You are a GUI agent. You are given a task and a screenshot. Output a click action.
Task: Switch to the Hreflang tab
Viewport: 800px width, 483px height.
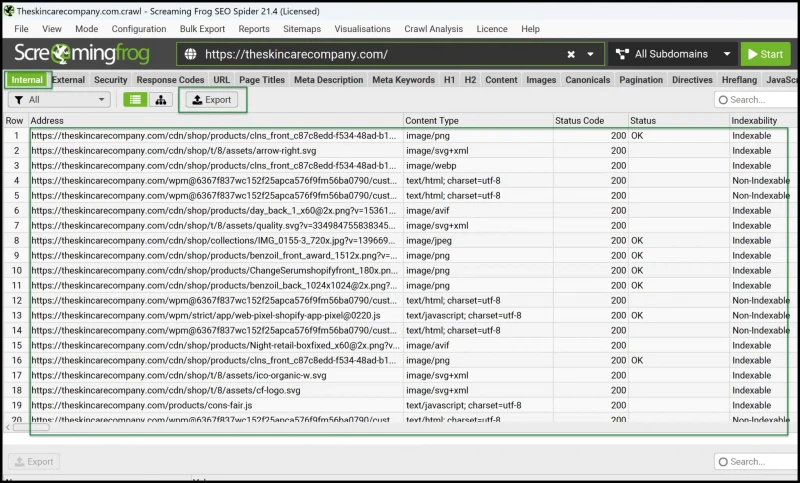coord(739,80)
